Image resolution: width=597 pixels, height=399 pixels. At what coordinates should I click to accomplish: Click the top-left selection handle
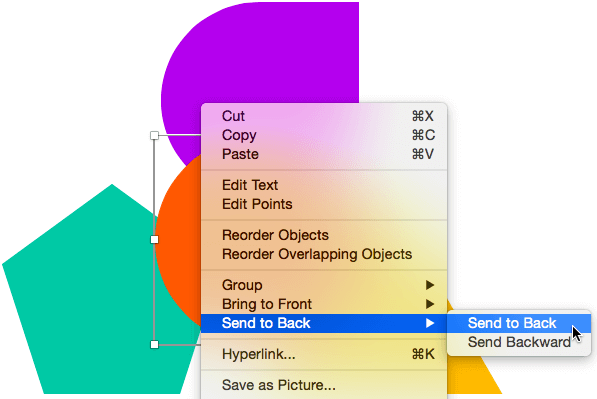pyautogui.click(x=154, y=135)
